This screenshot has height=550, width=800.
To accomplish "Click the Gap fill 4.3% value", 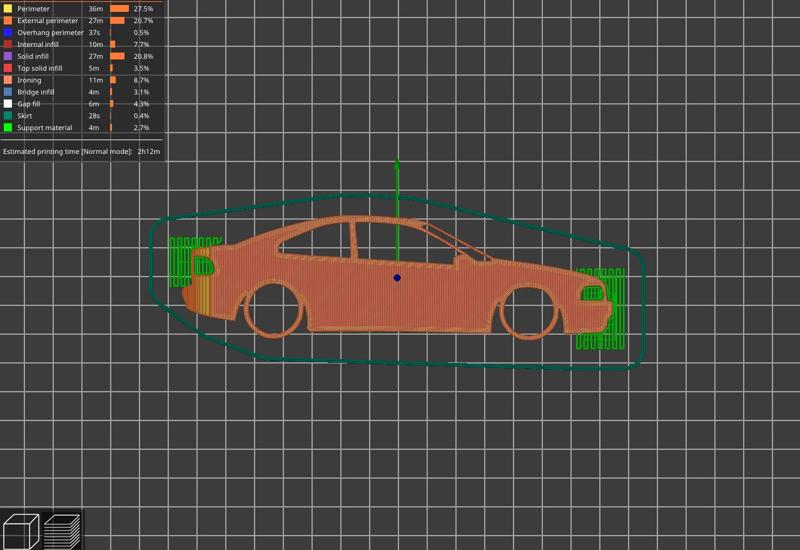I will 141,104.
